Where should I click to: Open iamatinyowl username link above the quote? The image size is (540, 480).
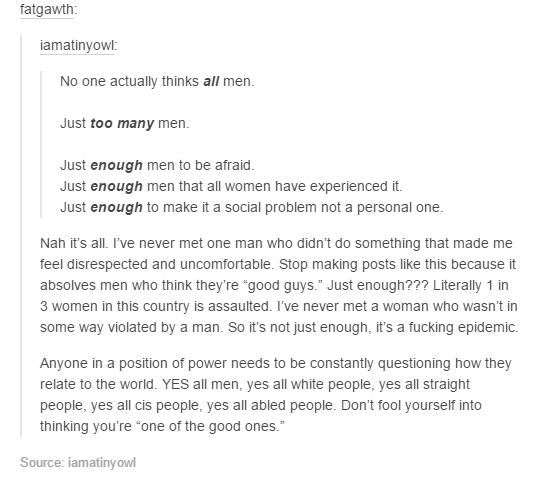click(x=77, y=45)
